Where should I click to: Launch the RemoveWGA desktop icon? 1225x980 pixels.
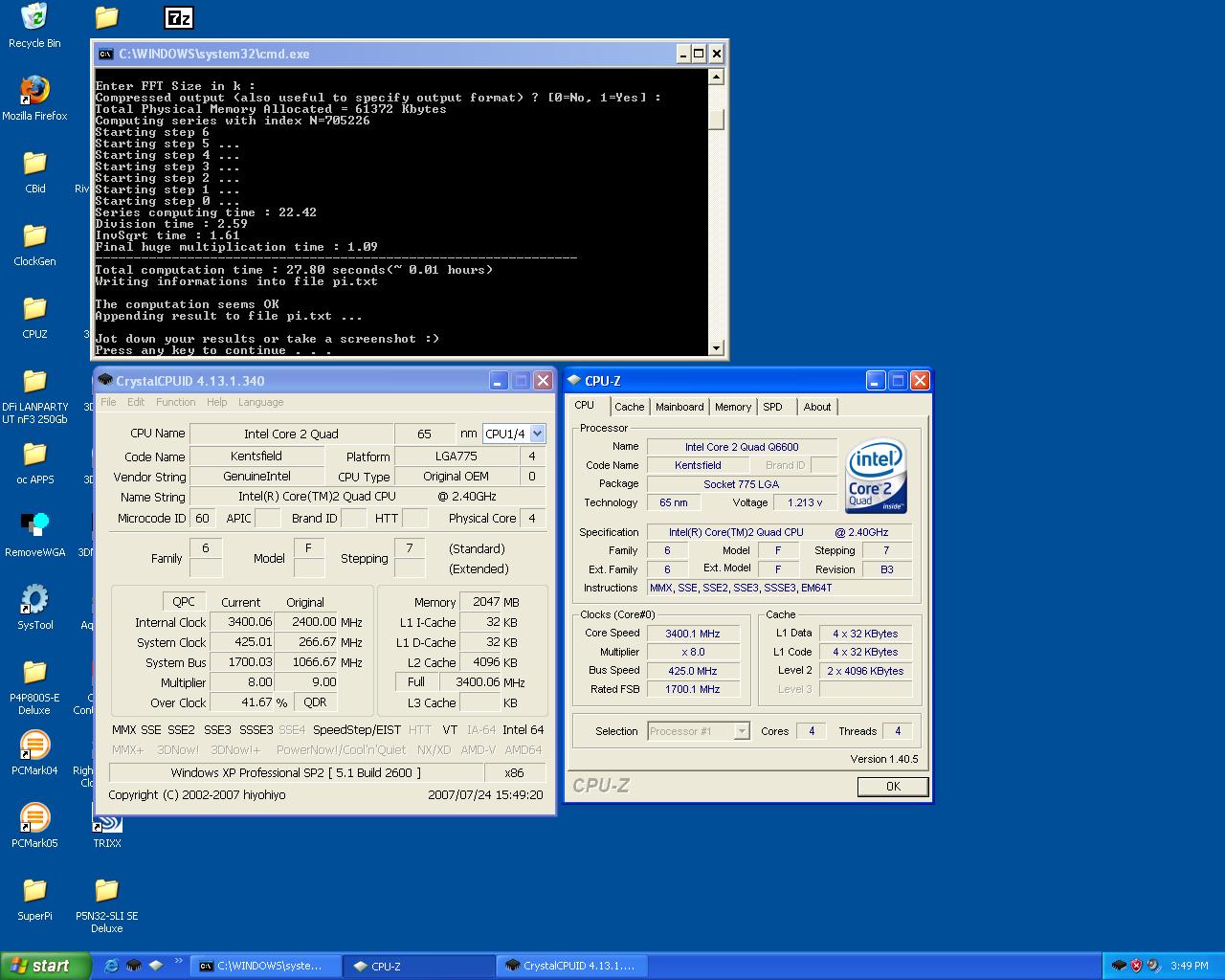(x=34, y=535)
